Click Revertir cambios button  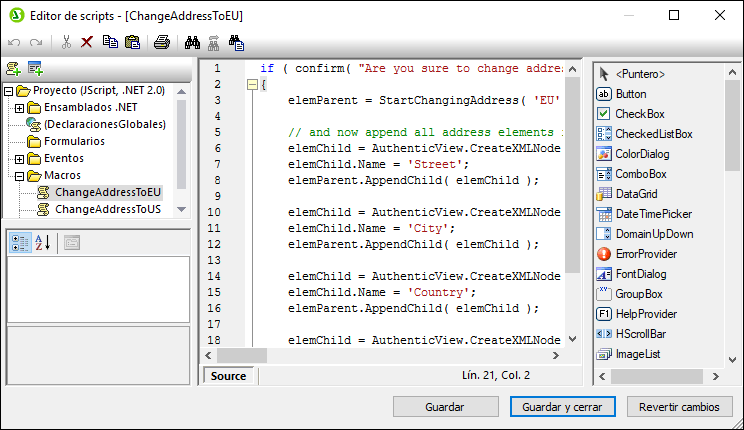pyautogui.click(x=679, y=407)
